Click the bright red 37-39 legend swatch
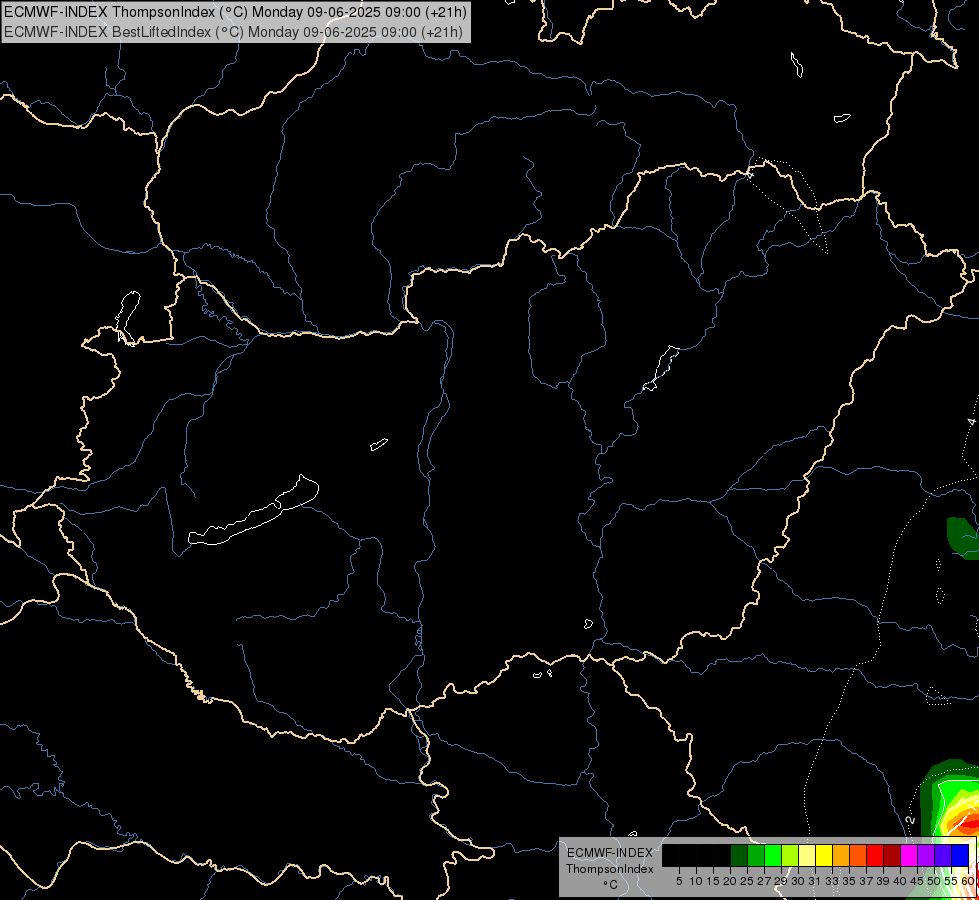Image resolution: width=979 pixels, height=900 pixels. pos(875,855)
